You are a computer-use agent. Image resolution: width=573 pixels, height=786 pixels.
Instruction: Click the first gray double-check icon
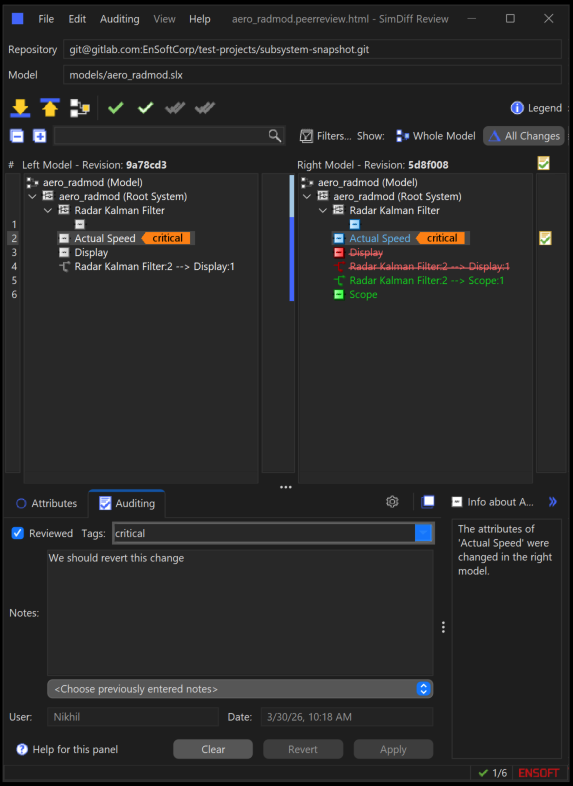click(175, 108)
